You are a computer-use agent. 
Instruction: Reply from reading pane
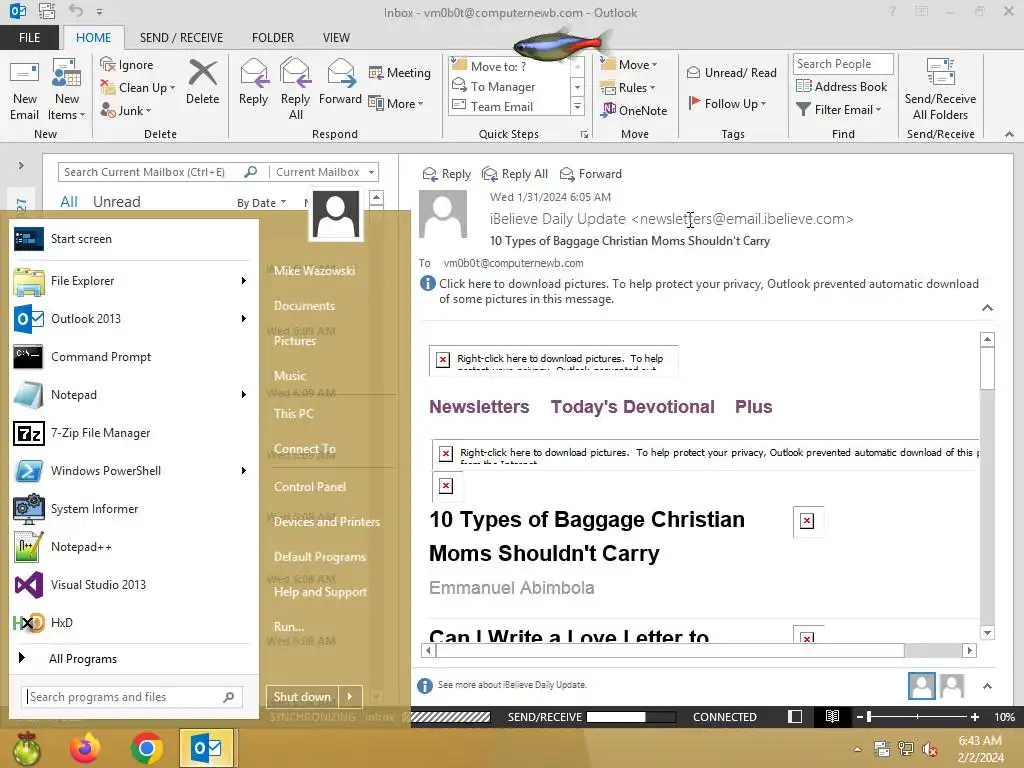[x=447, y=174]
